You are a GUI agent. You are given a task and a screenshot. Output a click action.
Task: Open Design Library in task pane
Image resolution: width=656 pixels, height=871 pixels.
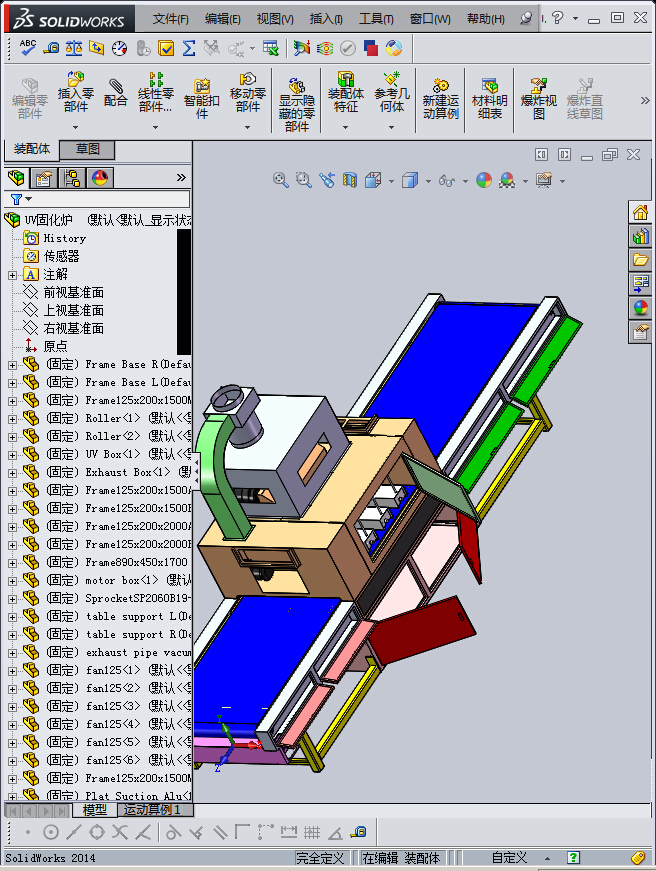640,236
